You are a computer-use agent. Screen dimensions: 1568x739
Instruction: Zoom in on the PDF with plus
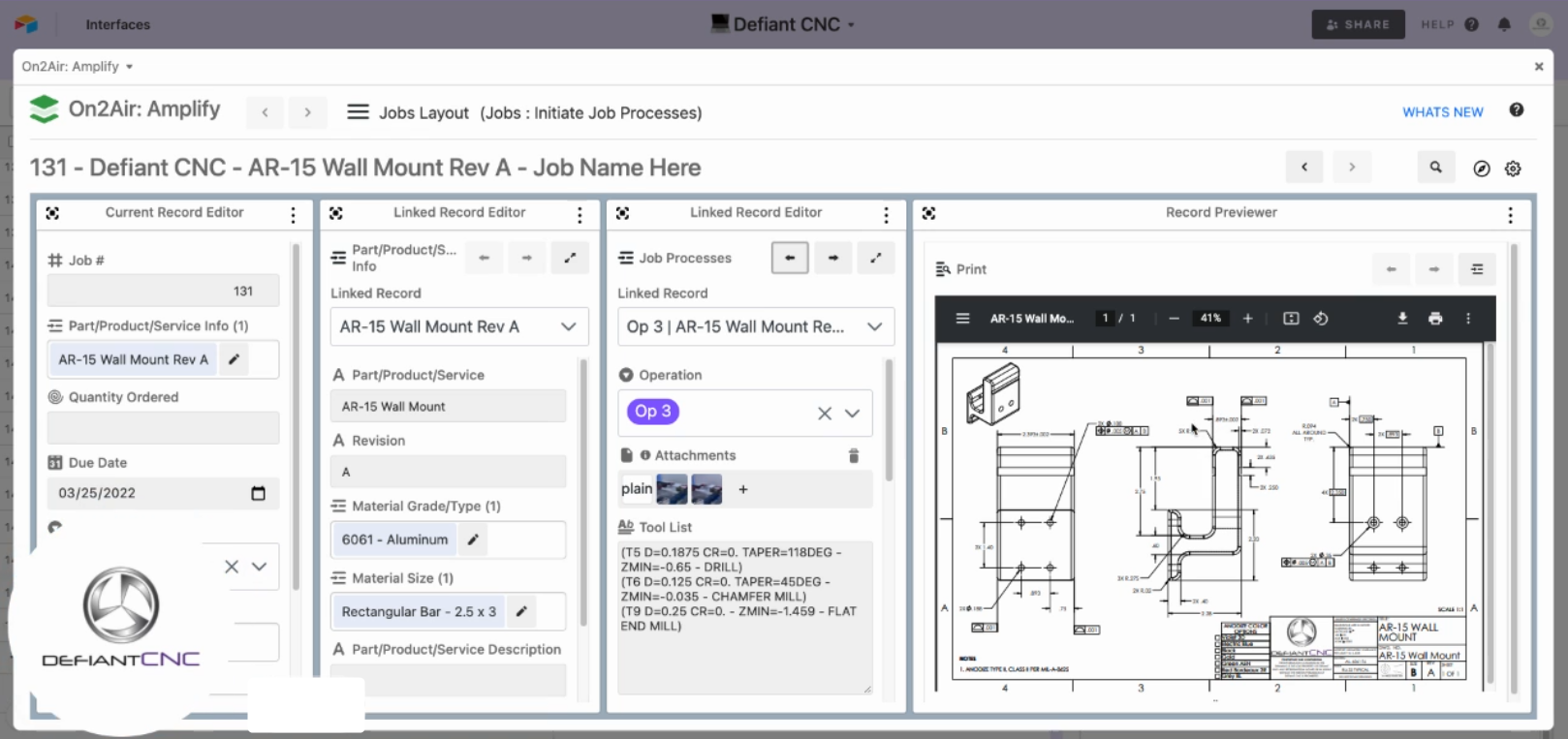pos(1247,319)
